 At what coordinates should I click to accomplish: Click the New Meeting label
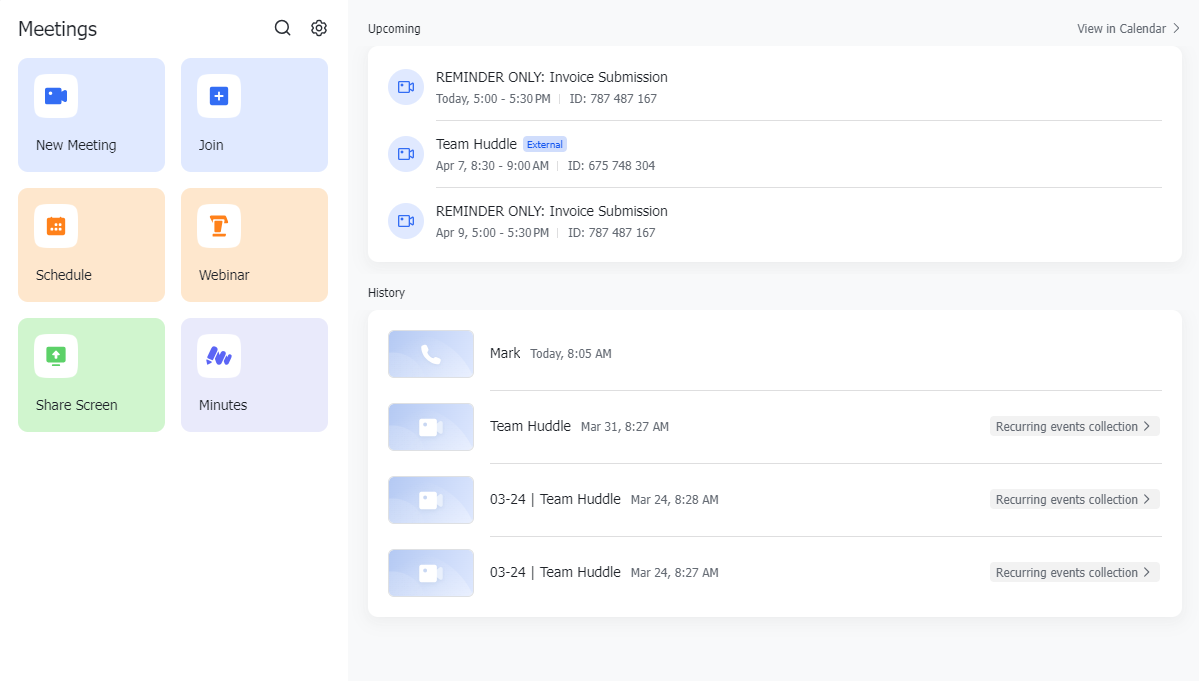(76, 145)
